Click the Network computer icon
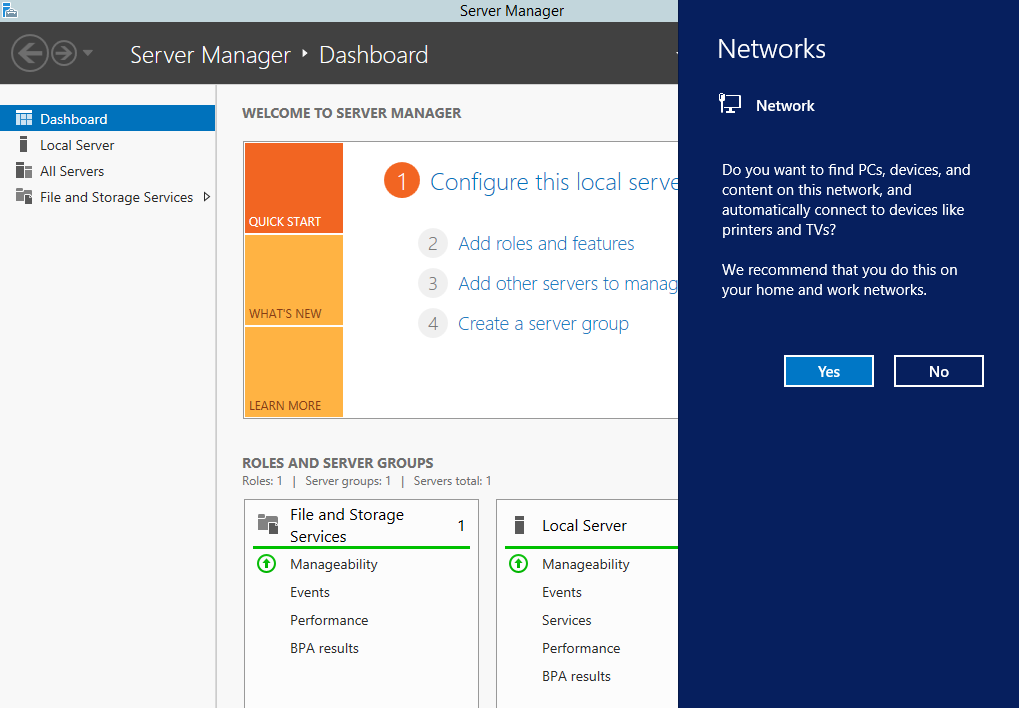Screen dimensions: 1019x708 click(730, 104)
